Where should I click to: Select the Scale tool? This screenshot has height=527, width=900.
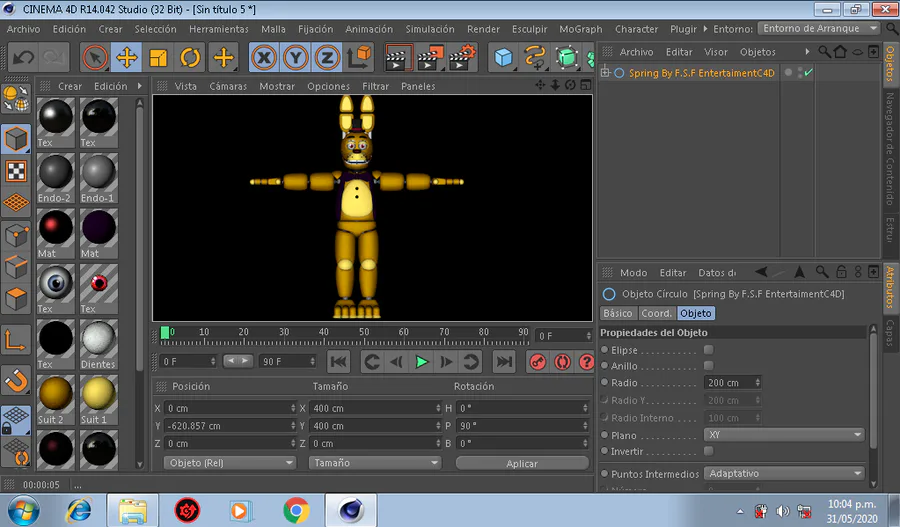point(159,58)
